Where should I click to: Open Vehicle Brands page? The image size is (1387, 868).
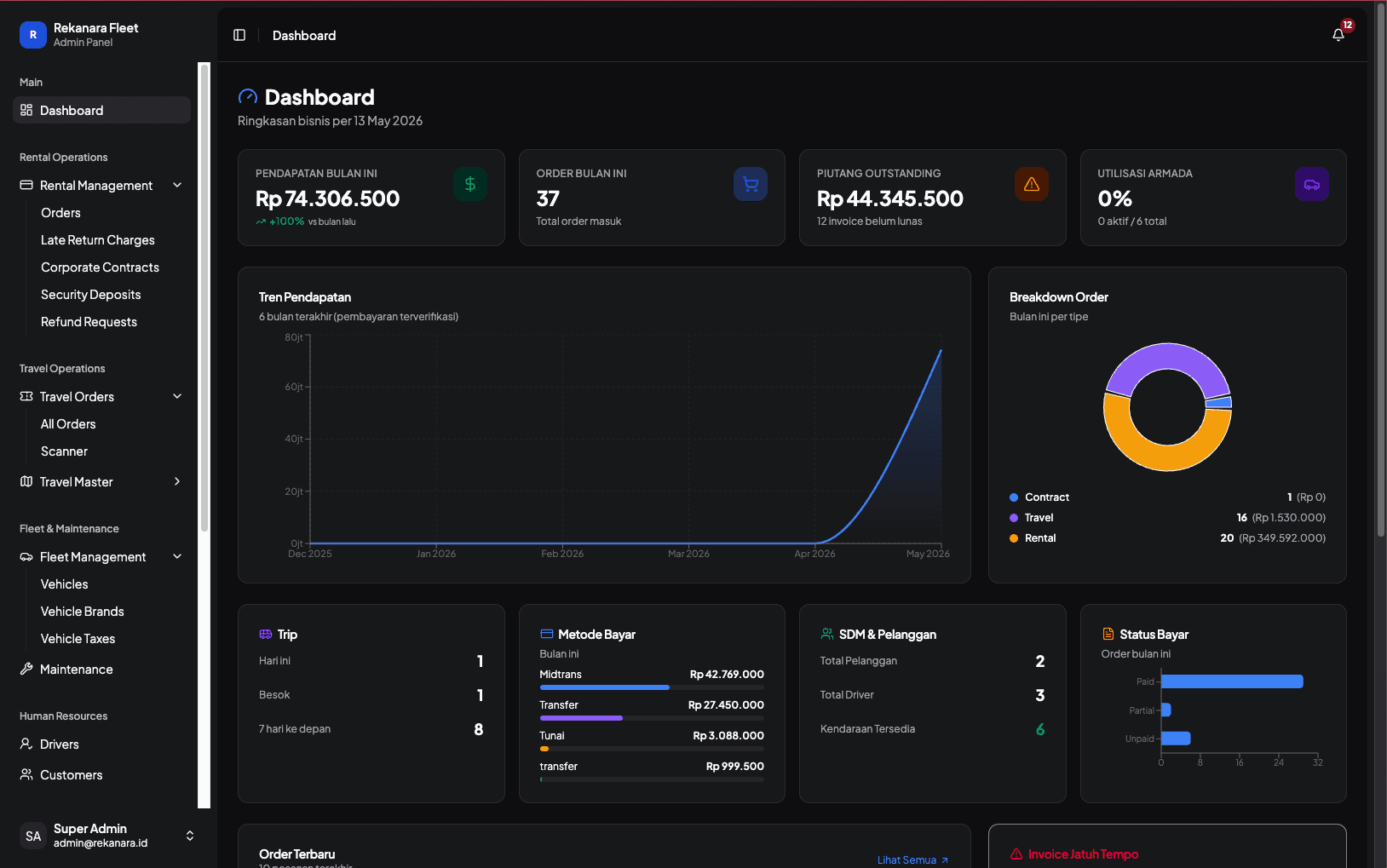tap(83, 611)
